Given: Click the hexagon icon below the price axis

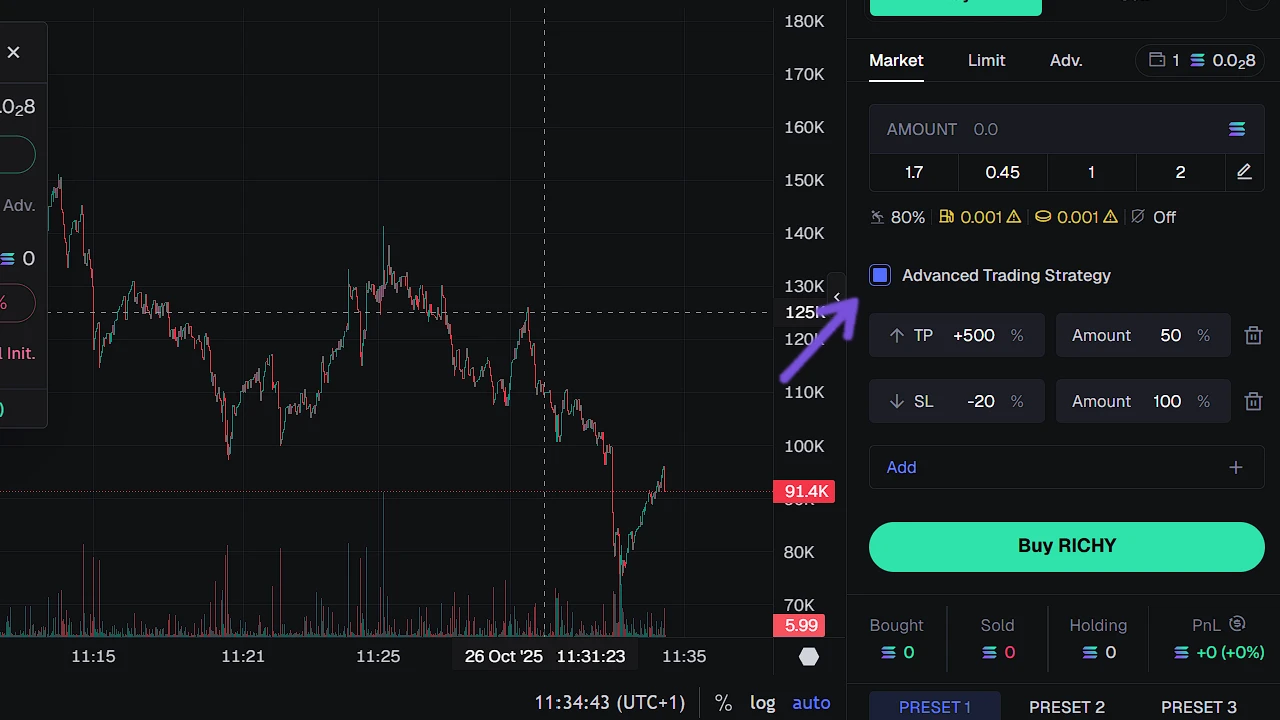Looking at the screenshot, I should coord(808,657).
